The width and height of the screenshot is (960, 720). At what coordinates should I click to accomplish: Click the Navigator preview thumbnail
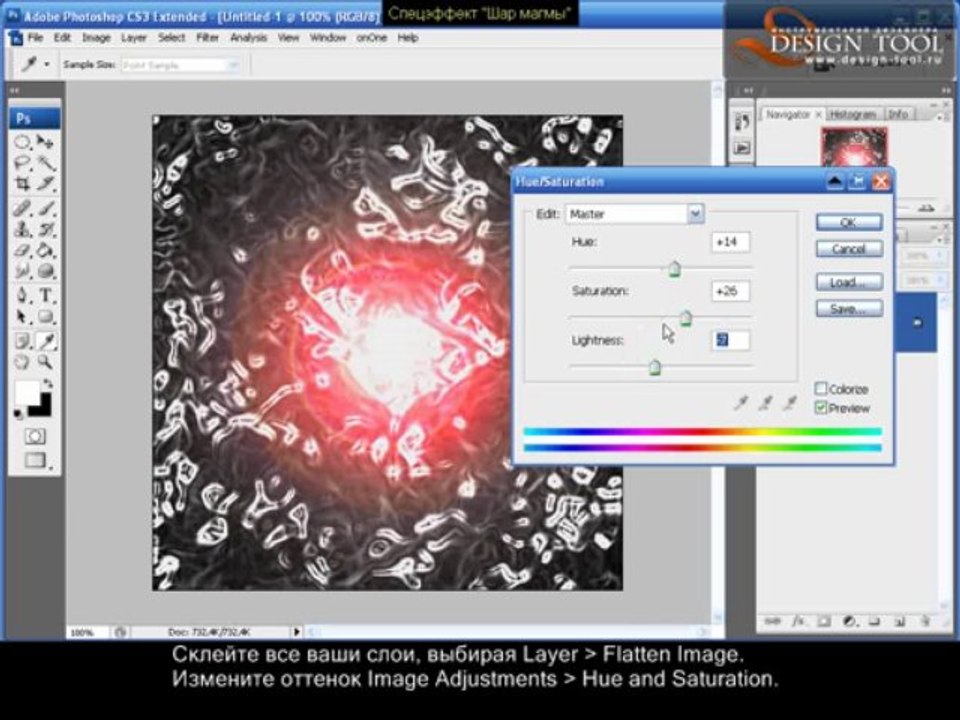pyautogui.click(x=853, y=148)
